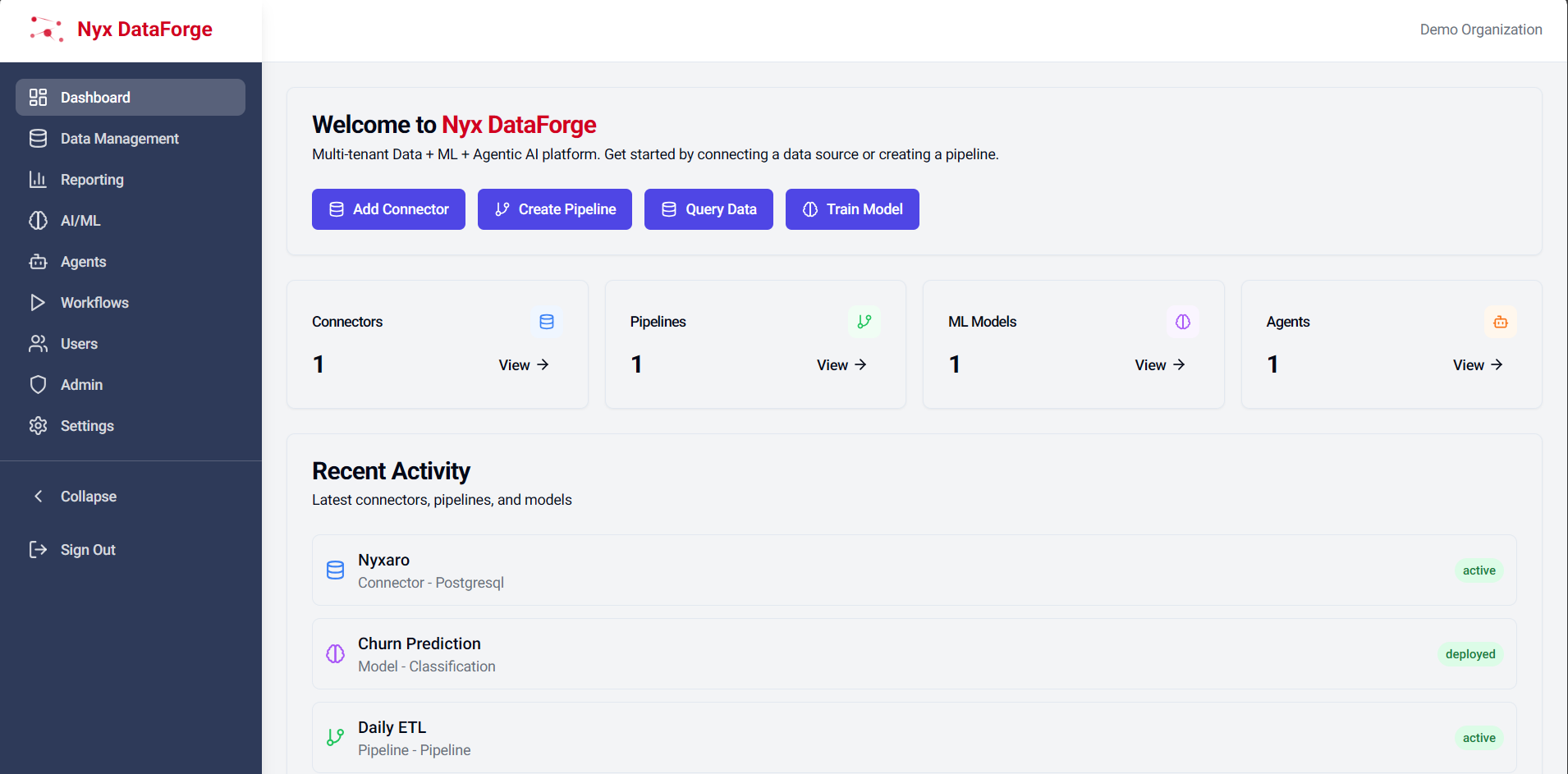
Task: Click the Sign Out icon
Action: click(39, 549)
